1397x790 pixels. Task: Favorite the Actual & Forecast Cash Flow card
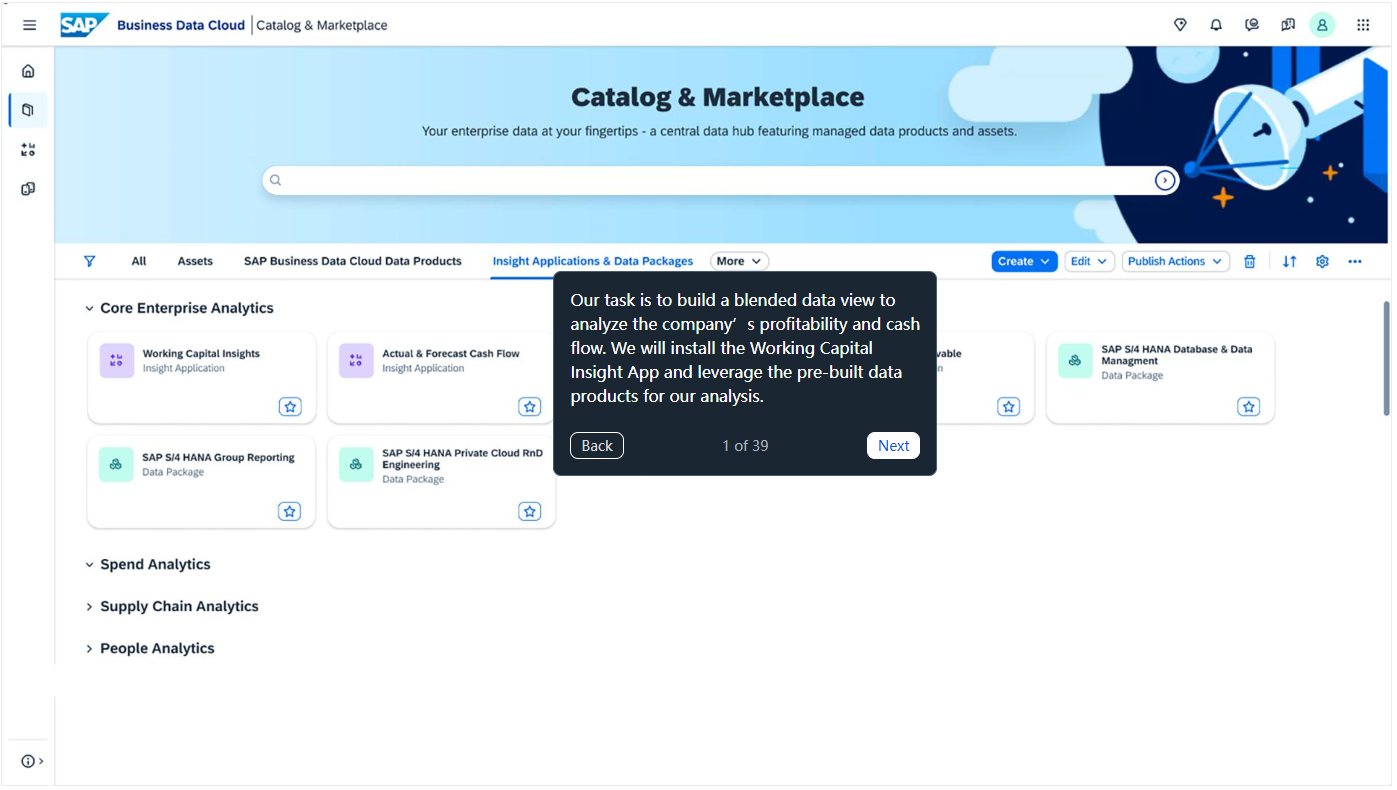point(530,407)
